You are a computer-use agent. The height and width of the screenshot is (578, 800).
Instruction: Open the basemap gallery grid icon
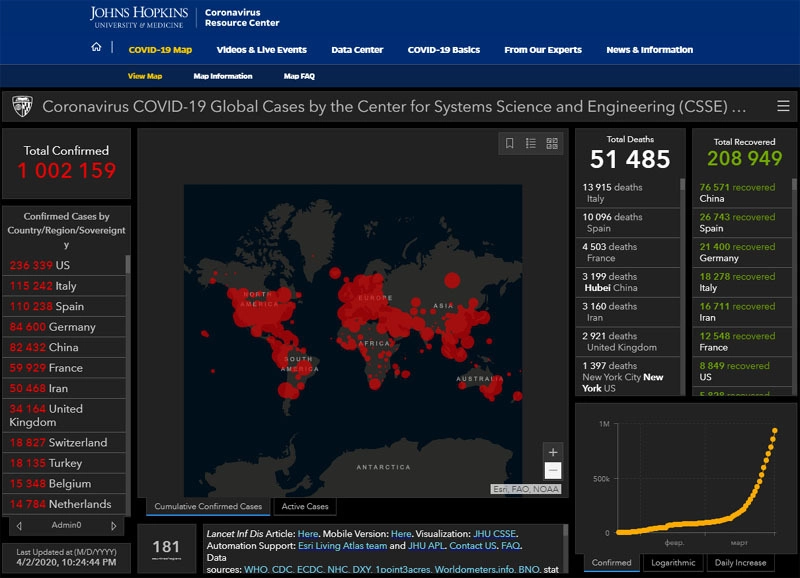(x=552, y=144)
